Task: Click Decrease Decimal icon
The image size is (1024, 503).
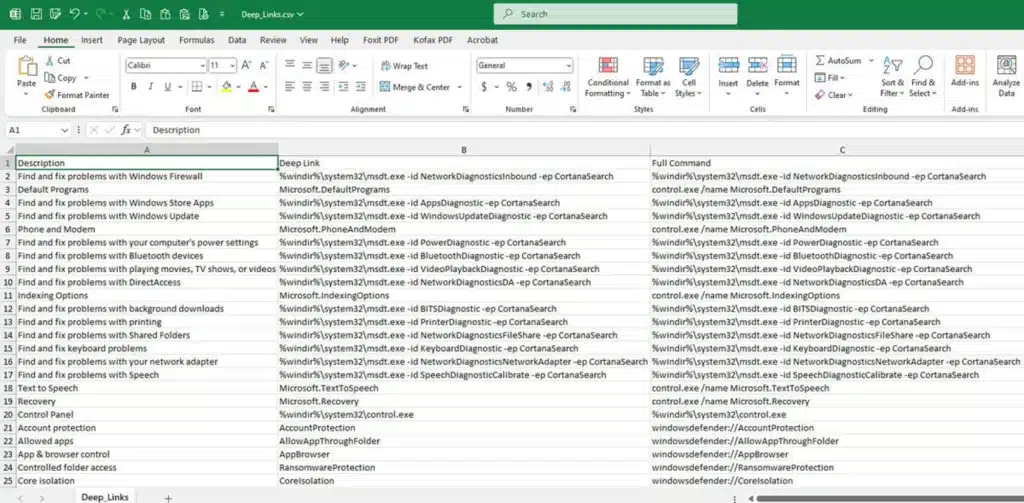Action: tap(566, 87)
